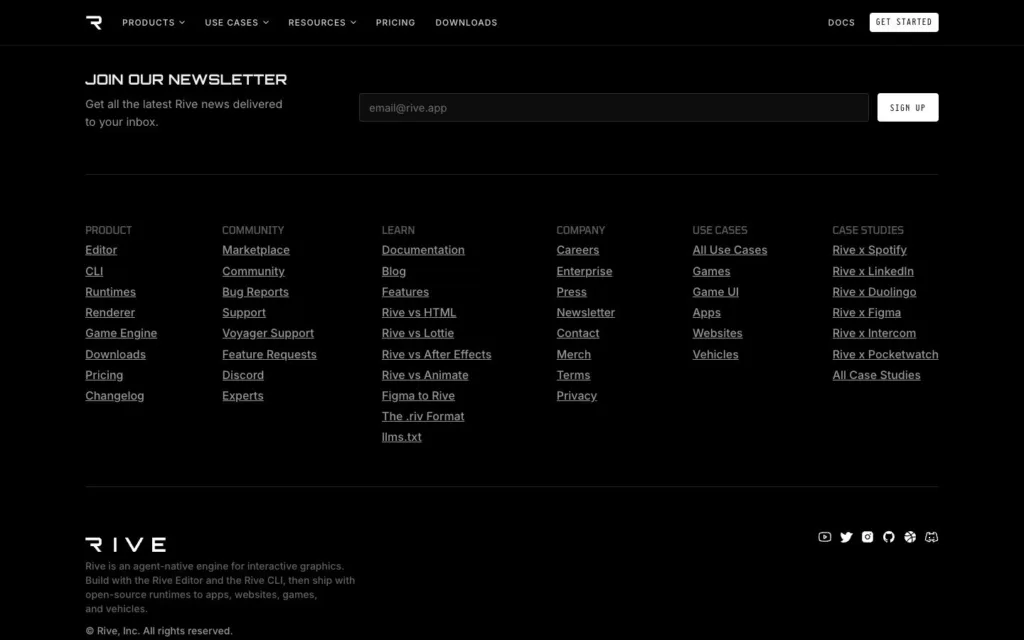
Task: Expand the Products dropdown menu
Action: click(x=153, y=22)
